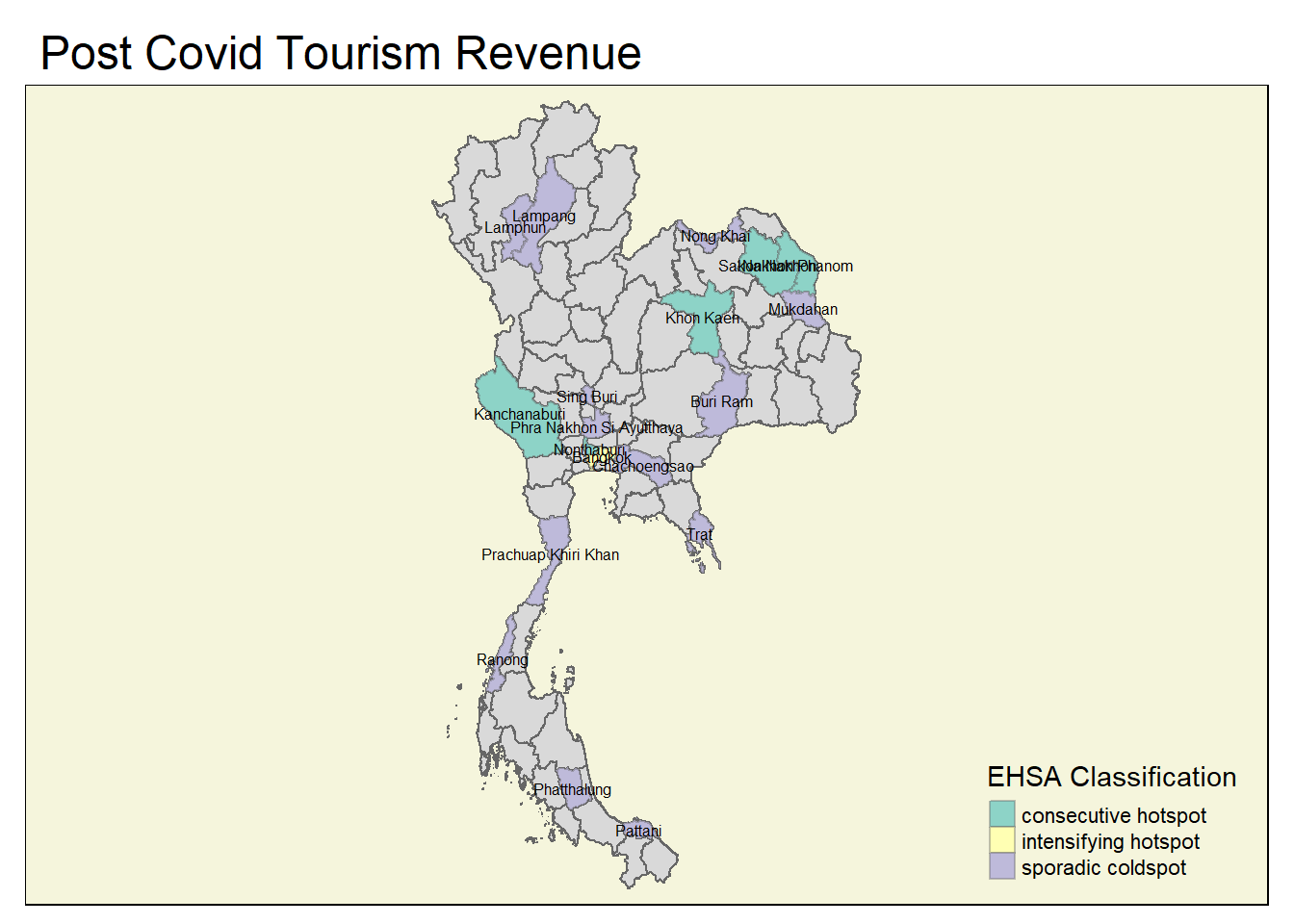
Task: Click the Mukdahan label
Action: 802,309
